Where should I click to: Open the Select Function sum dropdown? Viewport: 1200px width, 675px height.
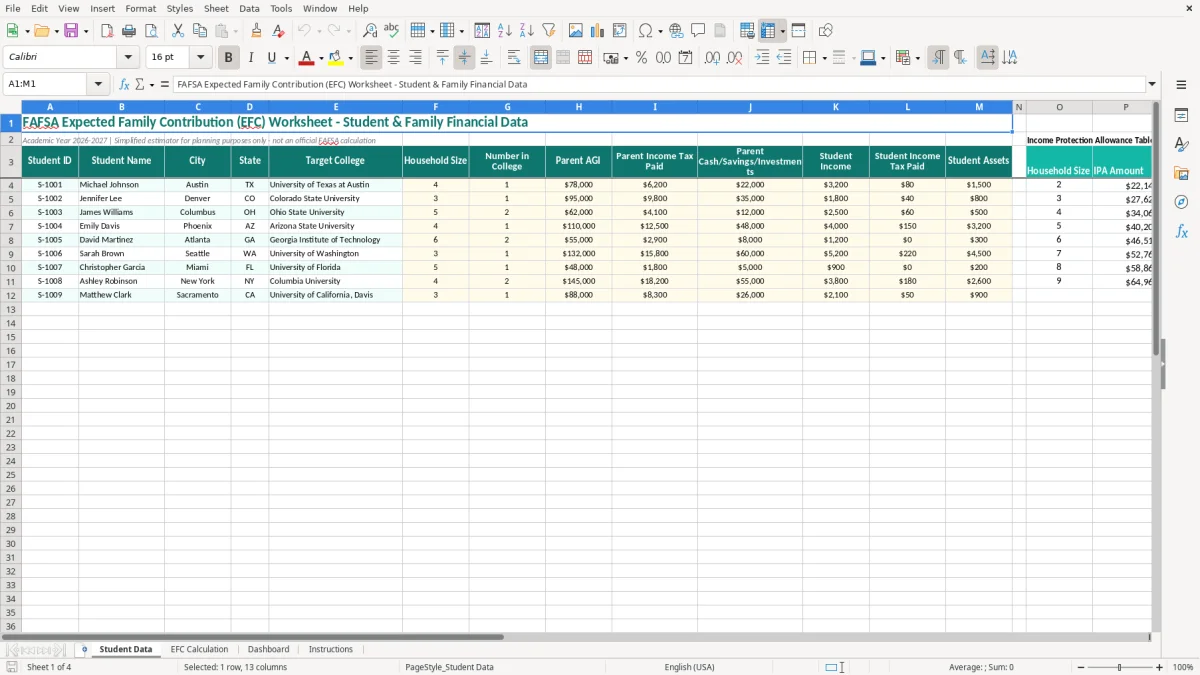[152, 84]
